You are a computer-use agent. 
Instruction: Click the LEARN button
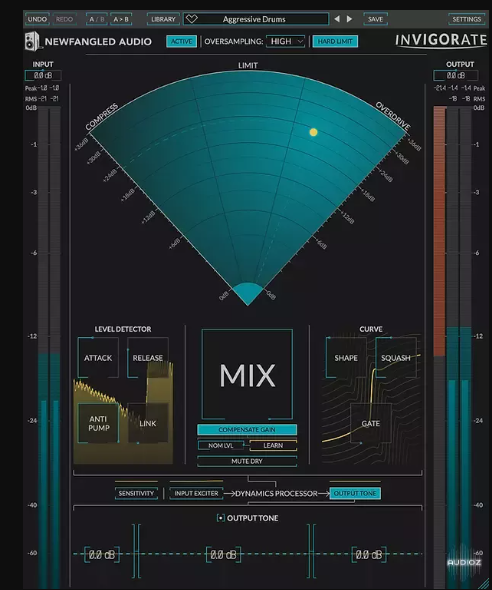point(273,445)
